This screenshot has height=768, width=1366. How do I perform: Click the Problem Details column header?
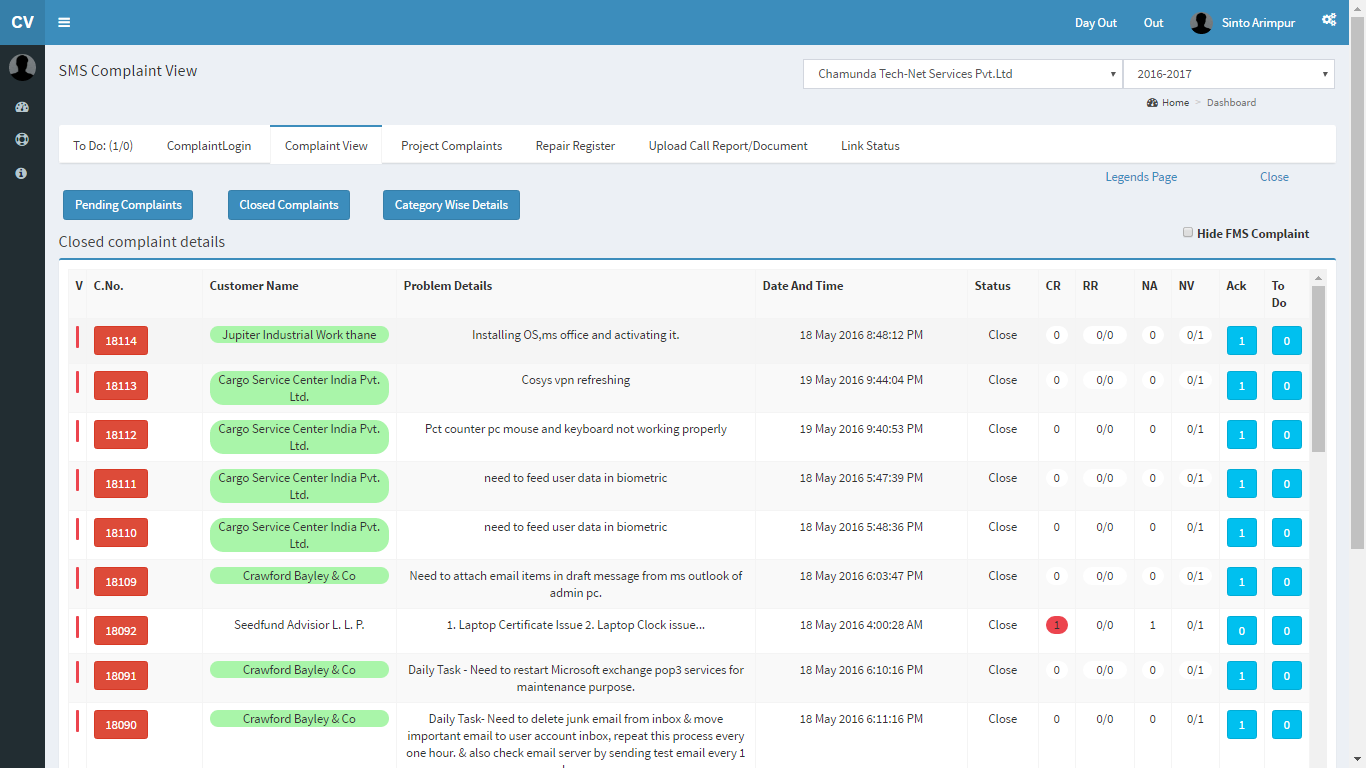448,286
